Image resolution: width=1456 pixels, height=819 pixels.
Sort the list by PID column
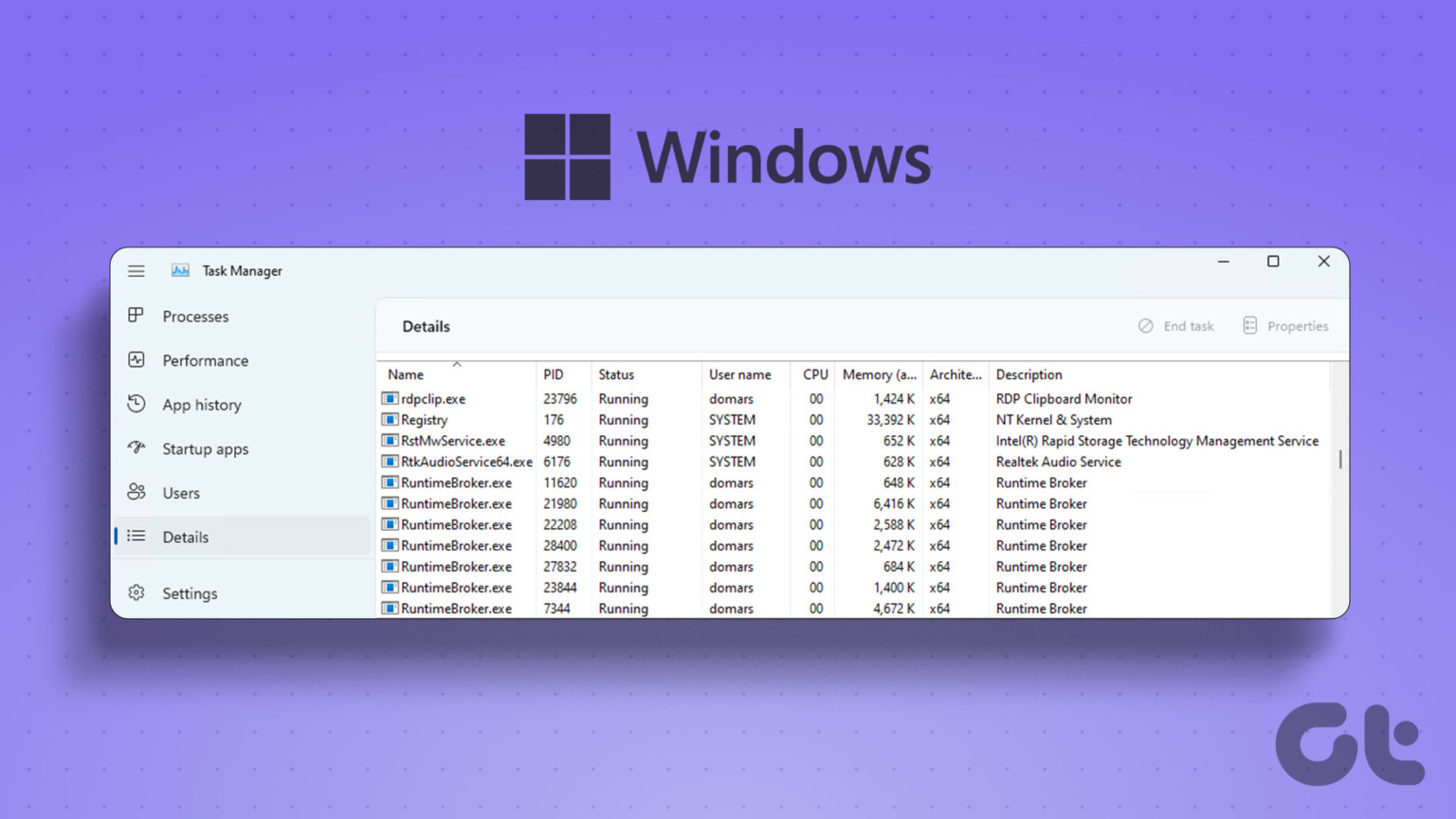[x=554, y=374]
